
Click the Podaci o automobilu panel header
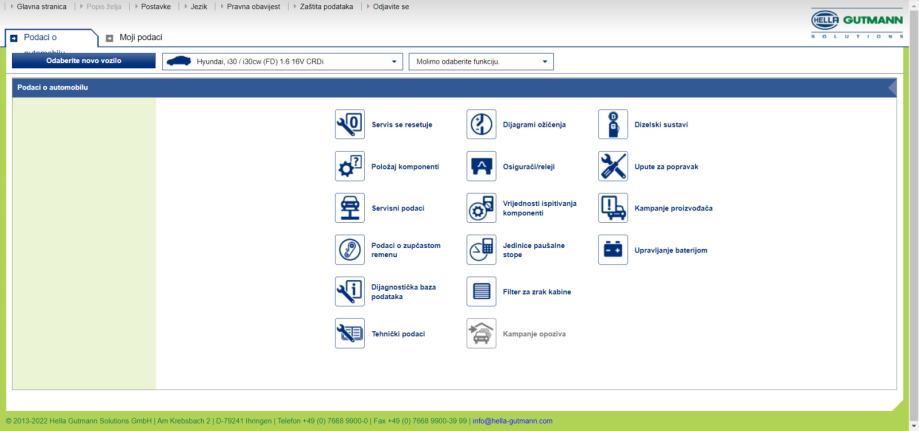coord(454,88)
